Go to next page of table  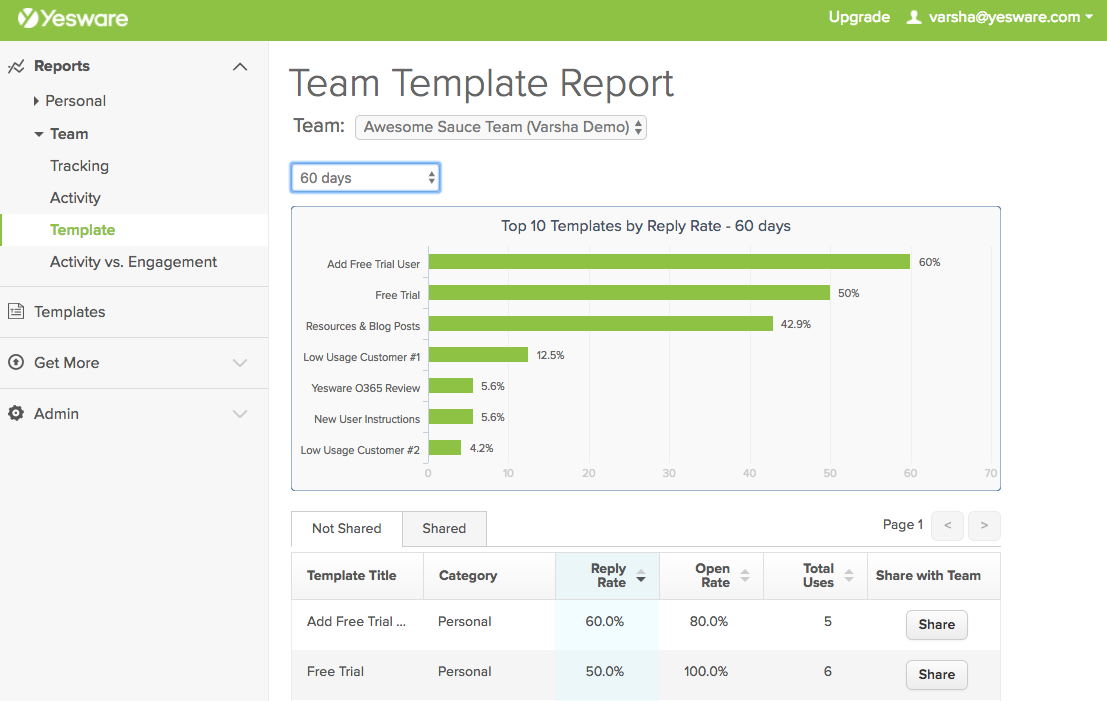click(984, 525)
